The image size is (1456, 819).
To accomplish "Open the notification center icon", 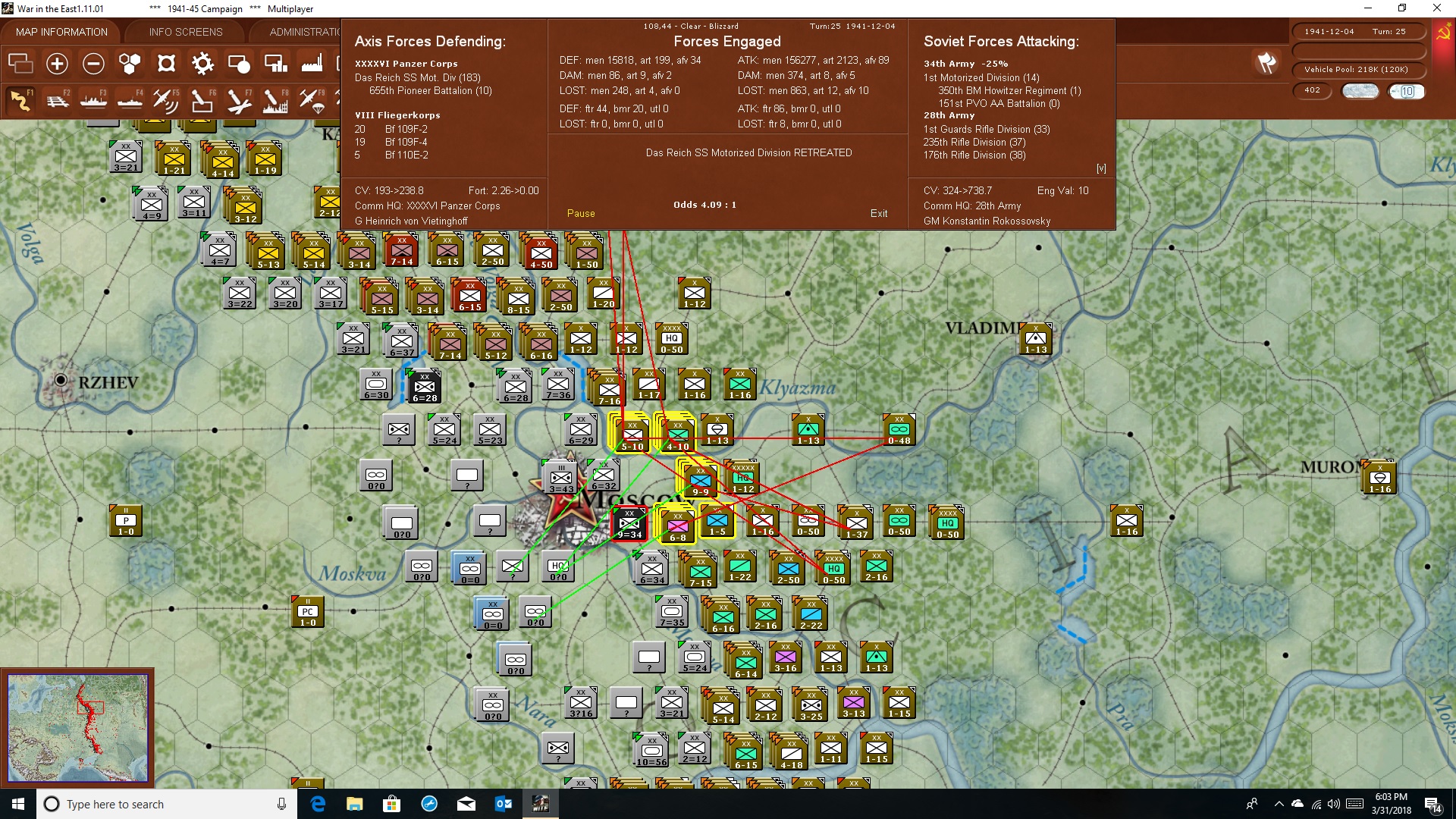I will 1433,804.
